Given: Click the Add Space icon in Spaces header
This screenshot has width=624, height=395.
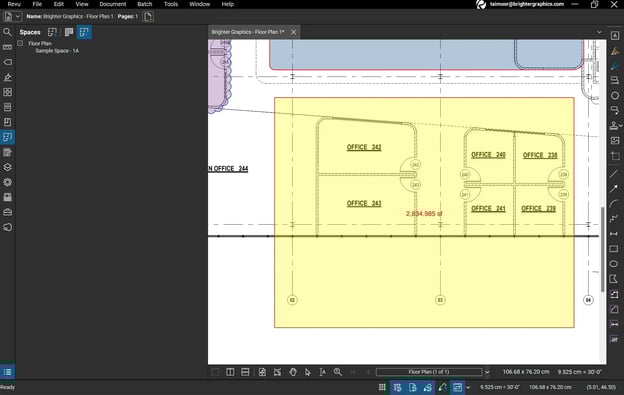Looking at the screenshot, I should tap(52, 32).
